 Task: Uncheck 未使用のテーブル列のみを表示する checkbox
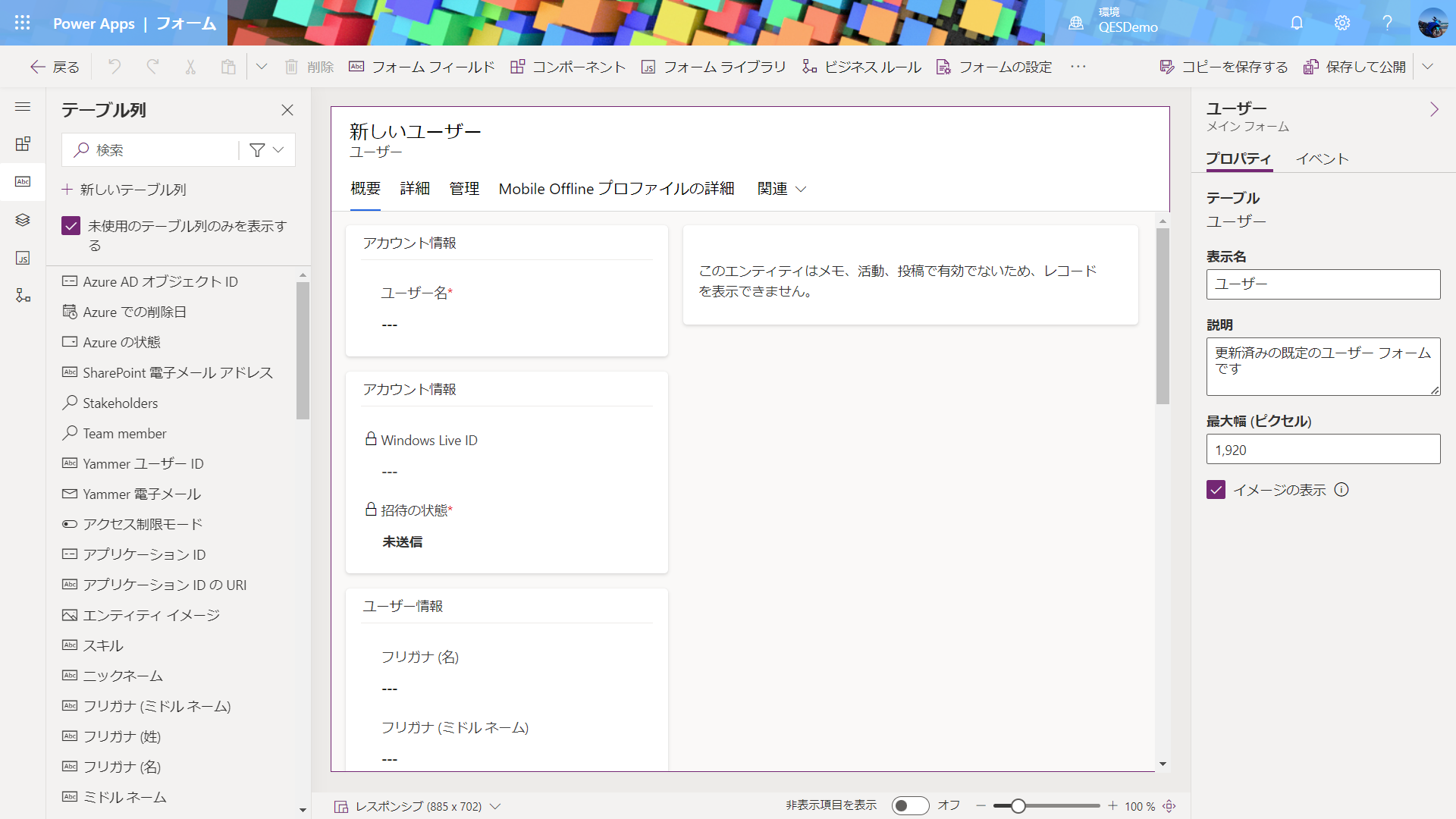click(x=71, y=226)
